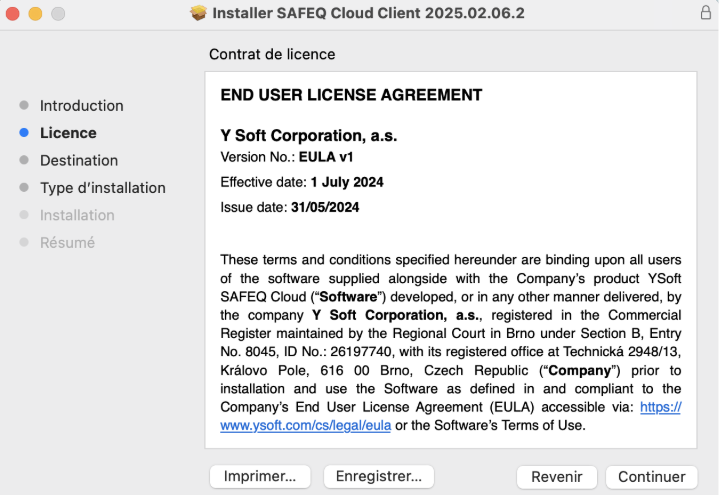Select the Licence step in sidebar
720x495 pixels.
[68, 133]
